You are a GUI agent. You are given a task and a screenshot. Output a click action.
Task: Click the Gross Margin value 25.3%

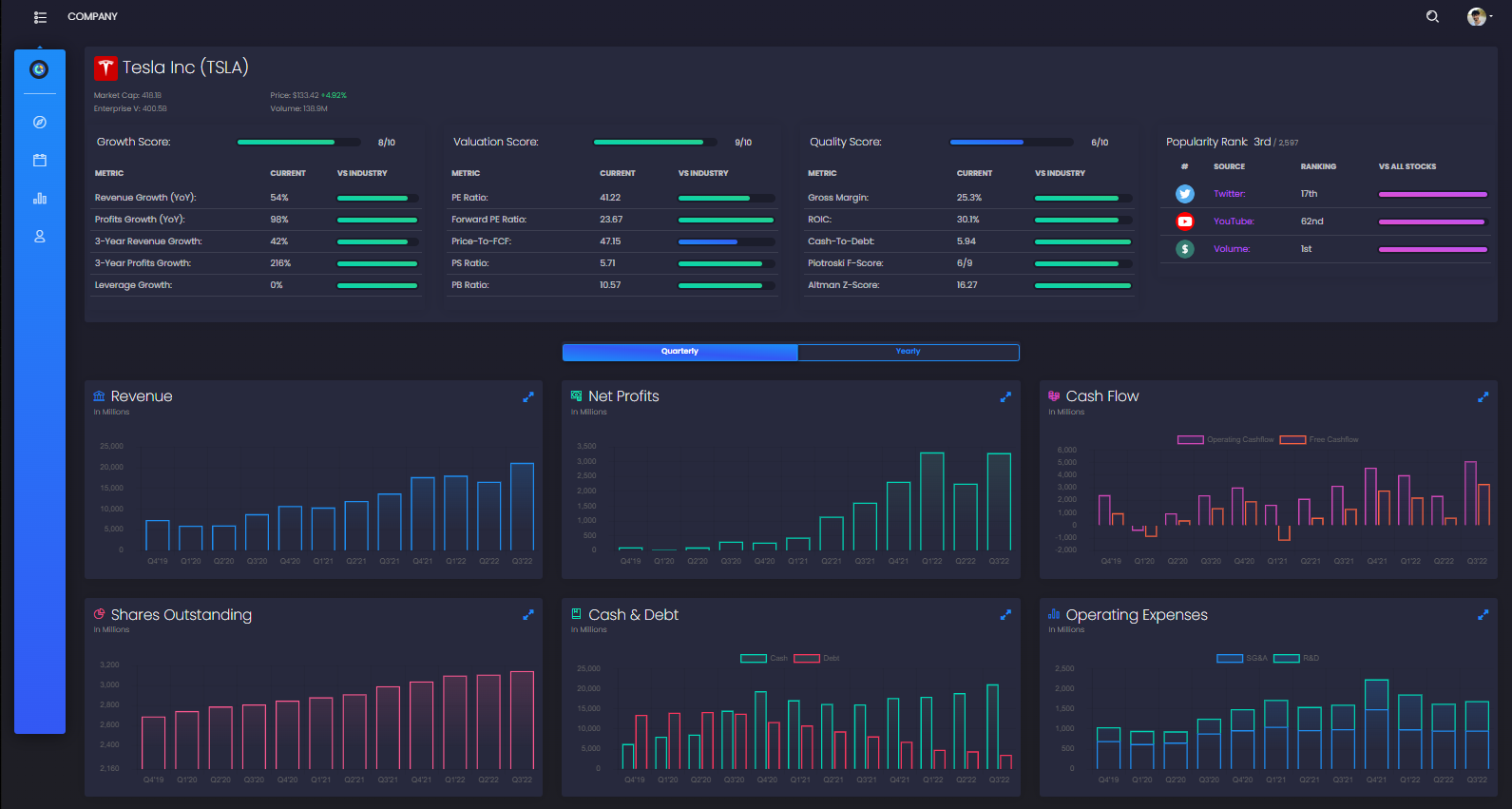pos(969,198)
